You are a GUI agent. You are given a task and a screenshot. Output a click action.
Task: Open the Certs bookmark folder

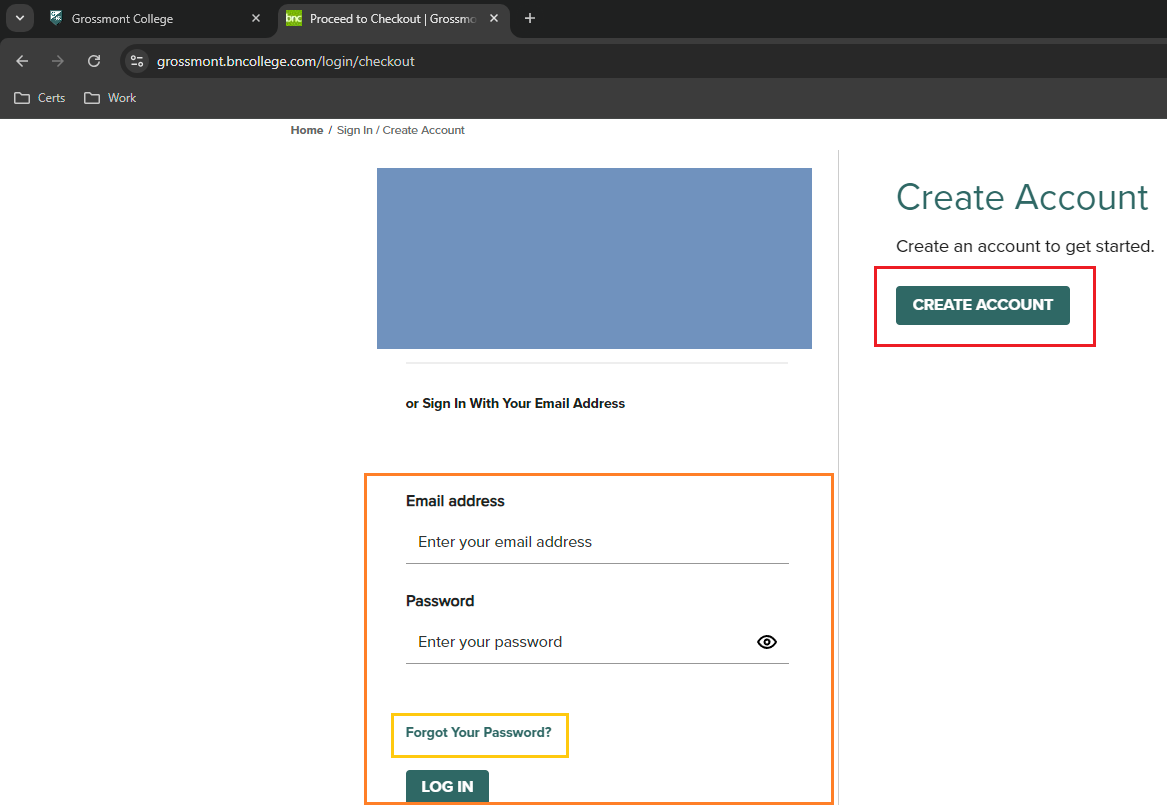click(x=40, y=98)
